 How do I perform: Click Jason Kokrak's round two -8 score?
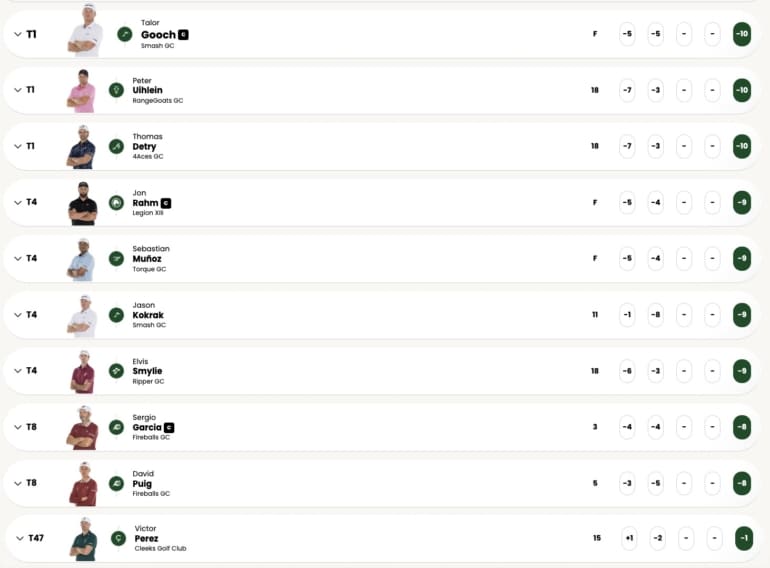[x=655, y=314]
